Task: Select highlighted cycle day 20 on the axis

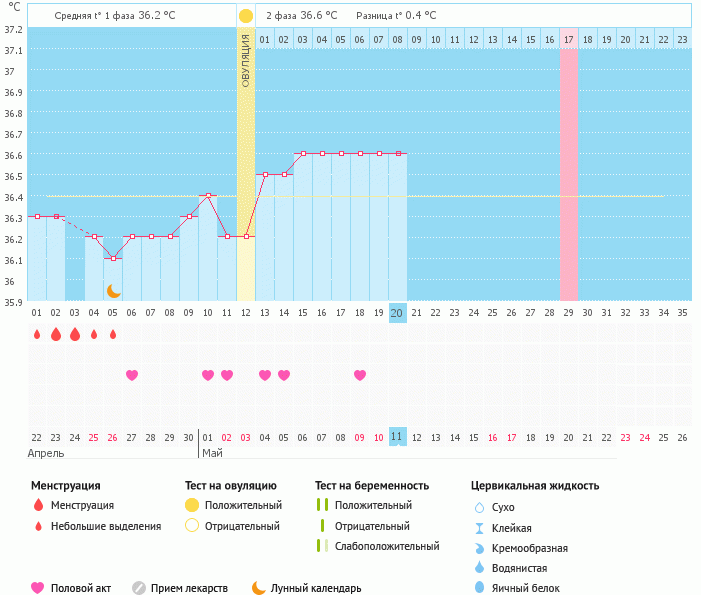Action: (397, 312)
